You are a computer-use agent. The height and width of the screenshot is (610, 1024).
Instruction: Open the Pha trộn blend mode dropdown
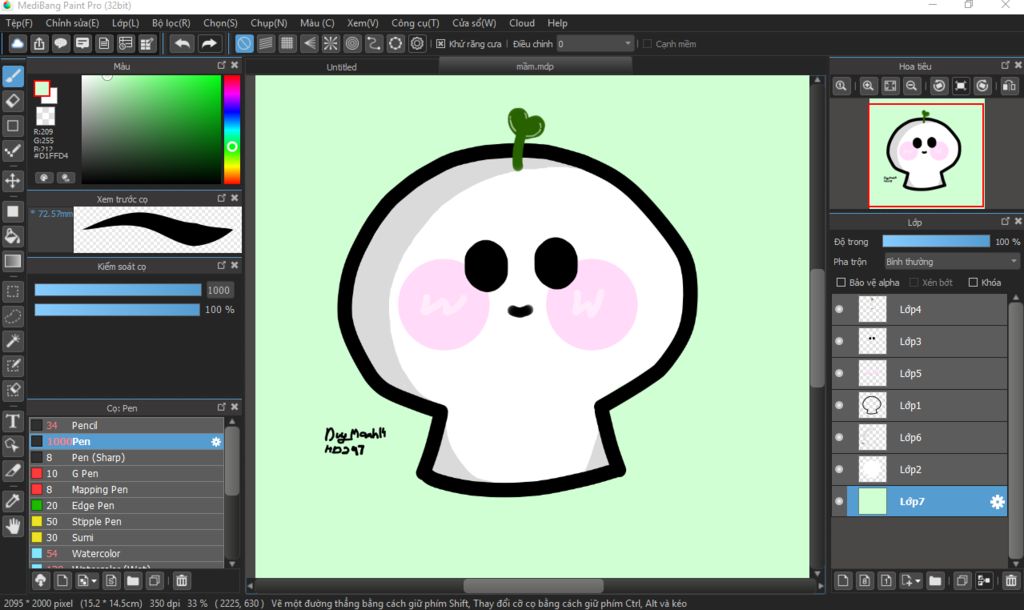pos(952,262)
